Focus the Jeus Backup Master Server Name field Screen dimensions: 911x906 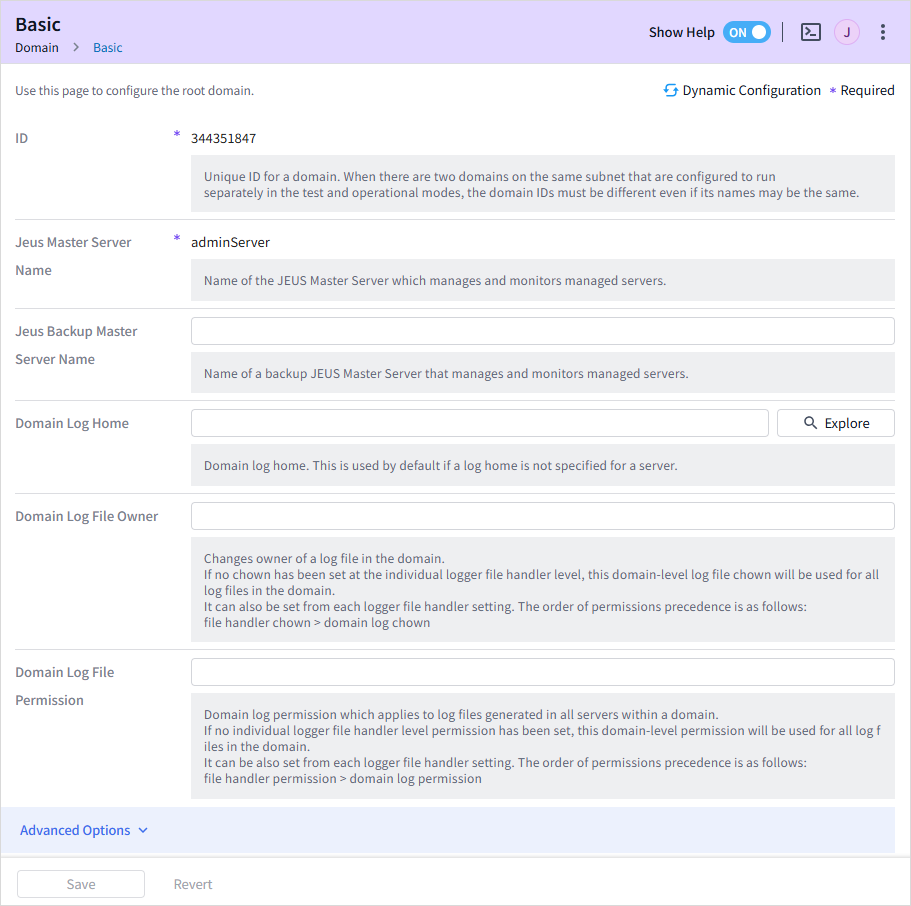coord(542,331)
